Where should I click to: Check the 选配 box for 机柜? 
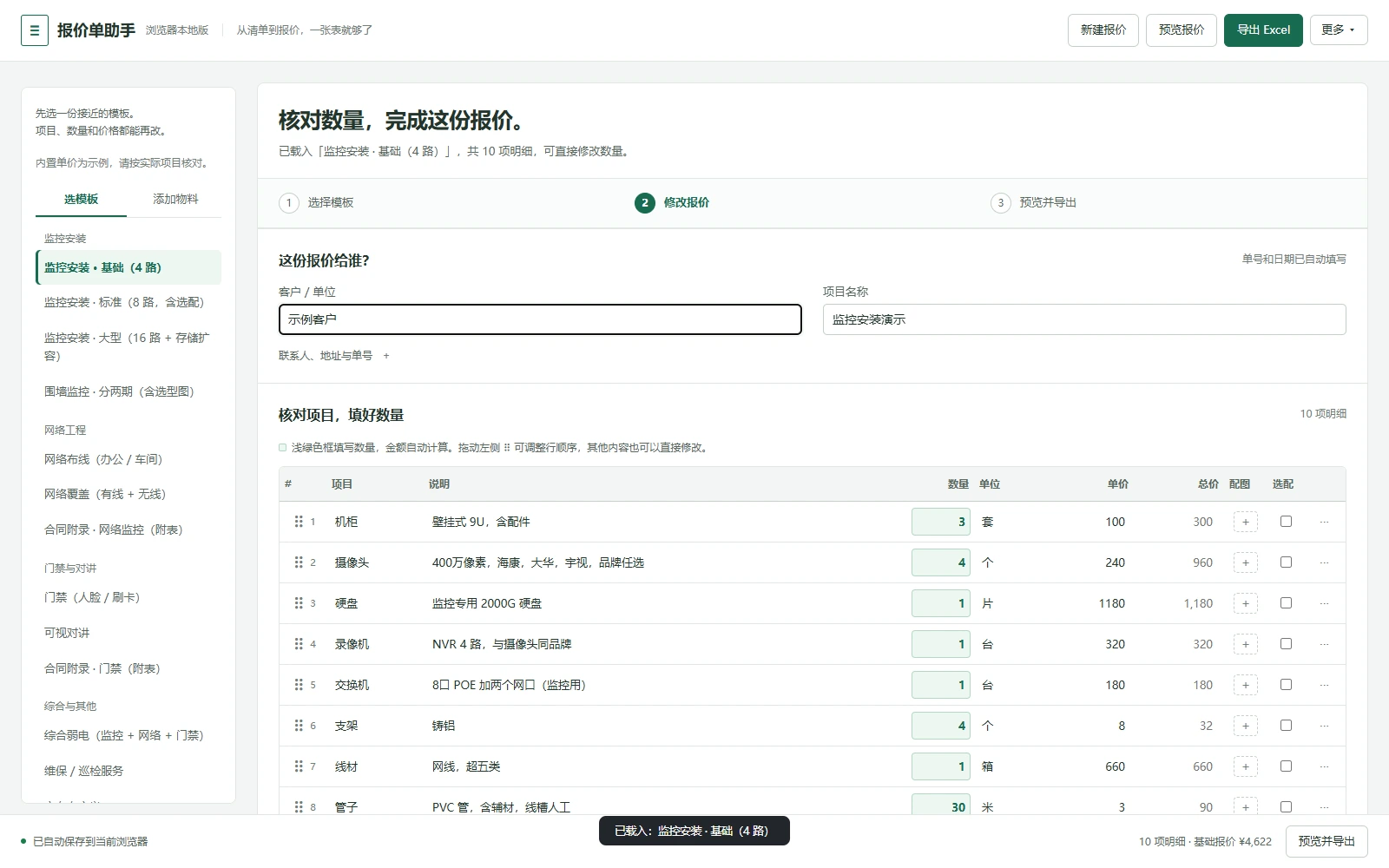[1286, 522]
